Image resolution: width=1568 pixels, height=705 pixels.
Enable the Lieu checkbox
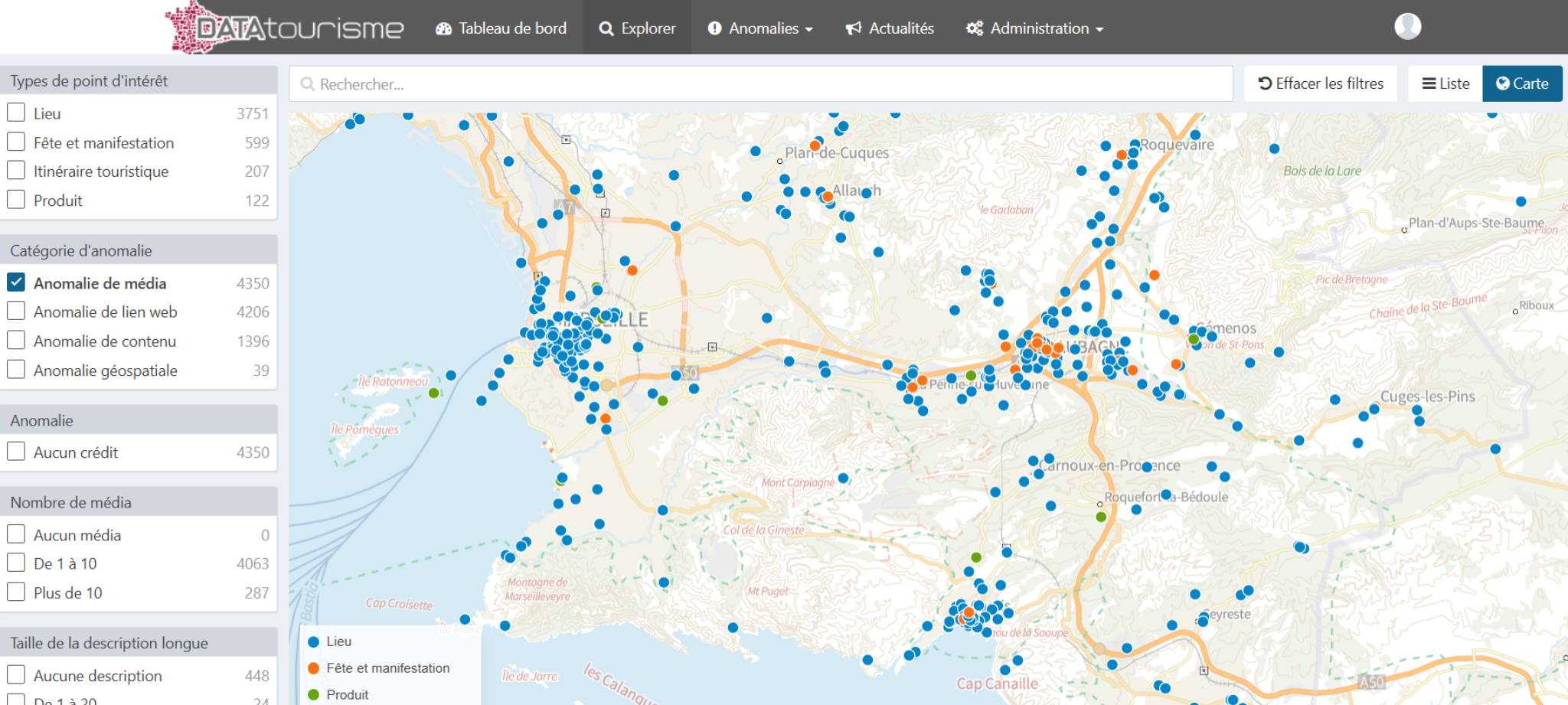[16, 113]
